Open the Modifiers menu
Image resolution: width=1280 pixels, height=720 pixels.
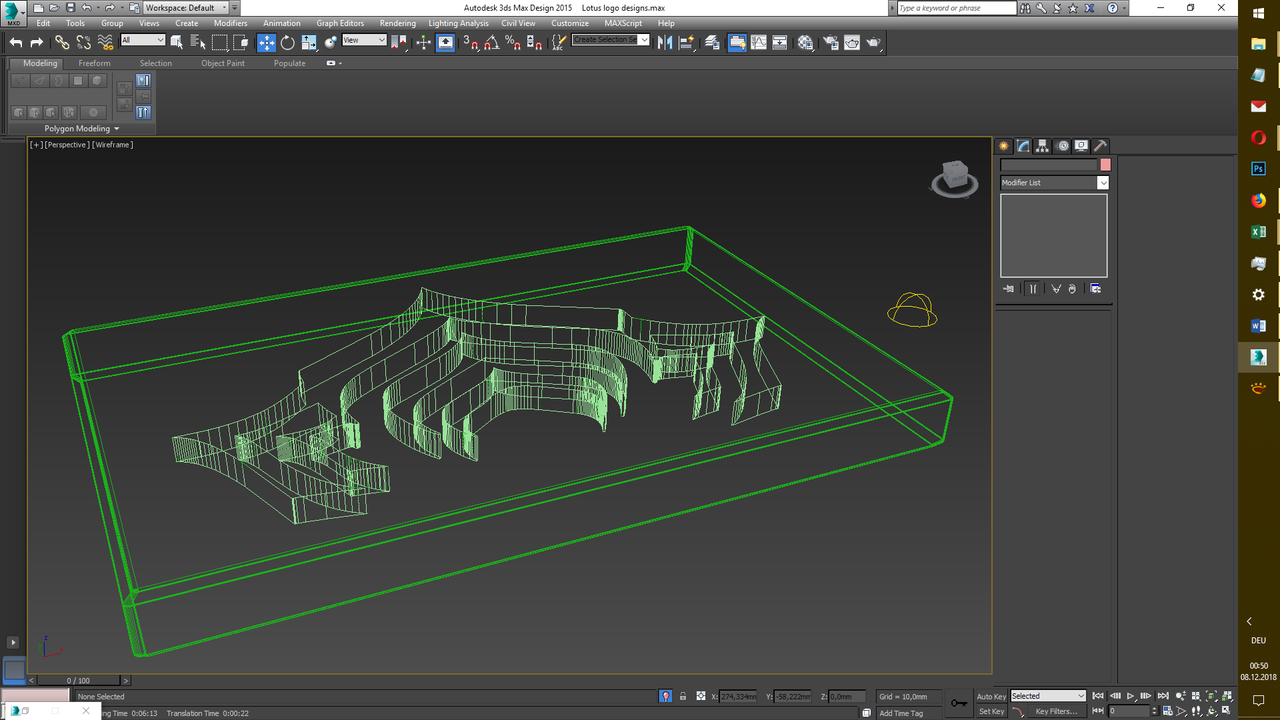tap(231, 23)
